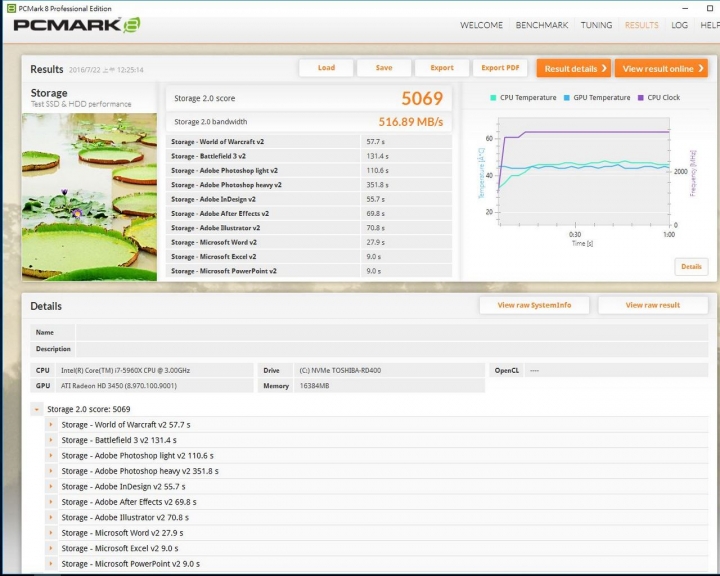The height and width of the screenshot is (576, 720).
Task: Click the Load button
Action: [326, 68]
